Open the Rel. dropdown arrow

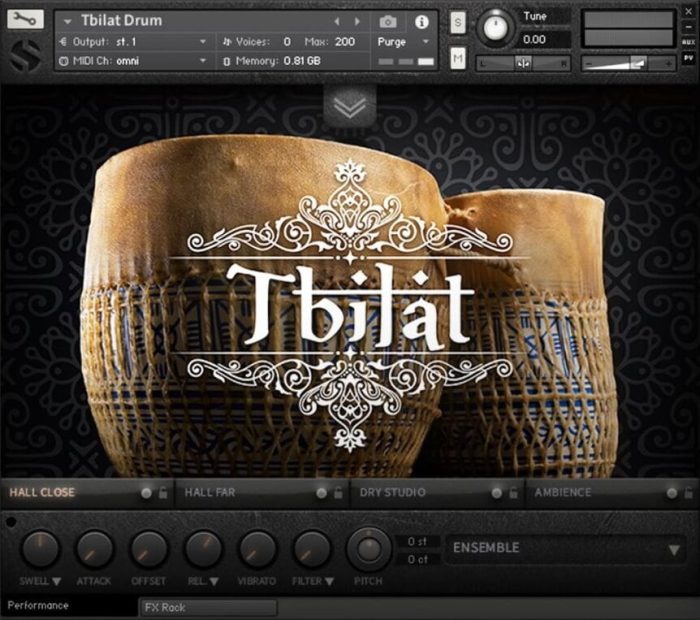point(214,582)
